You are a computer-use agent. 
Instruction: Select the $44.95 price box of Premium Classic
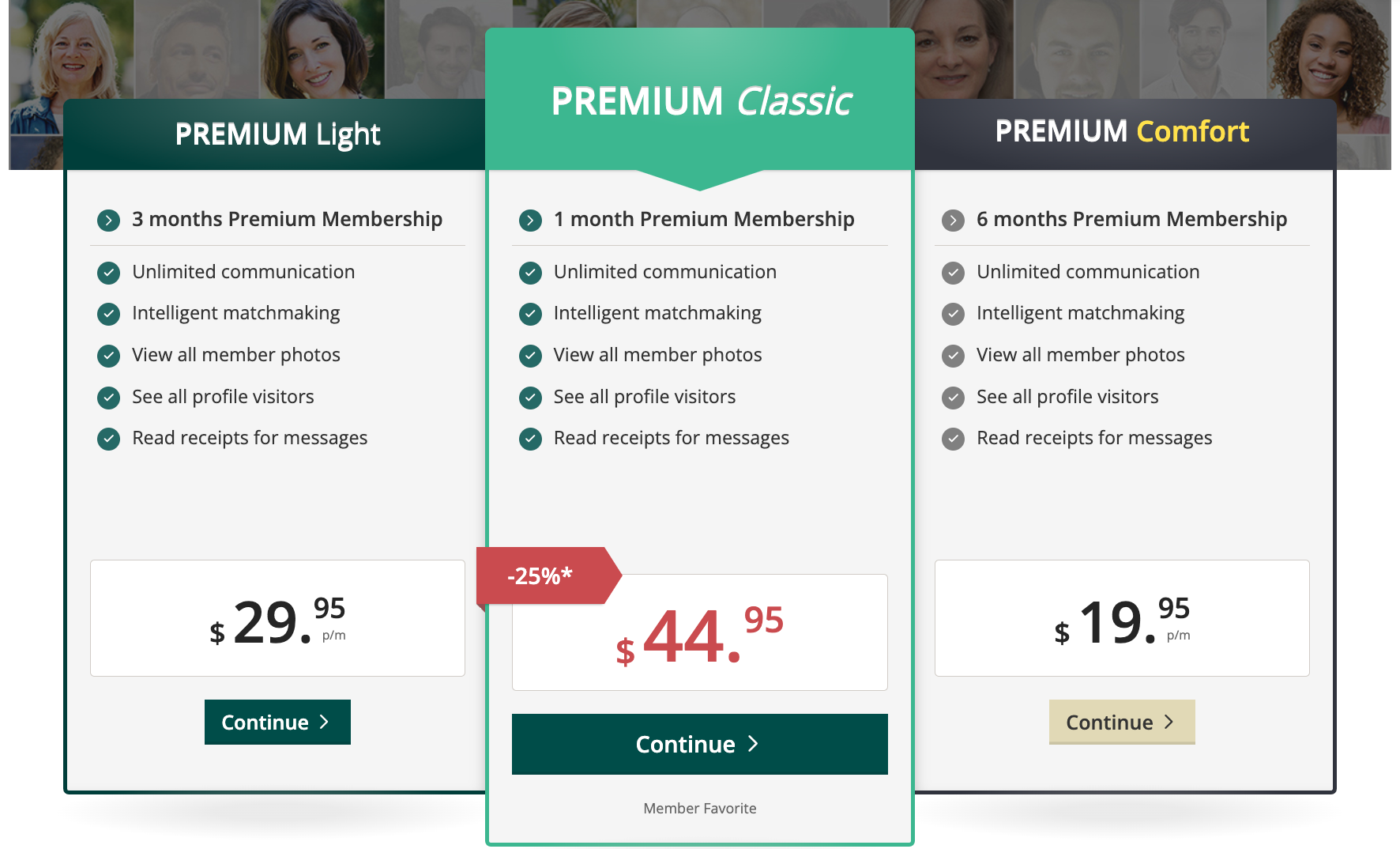tap(699, 632)
